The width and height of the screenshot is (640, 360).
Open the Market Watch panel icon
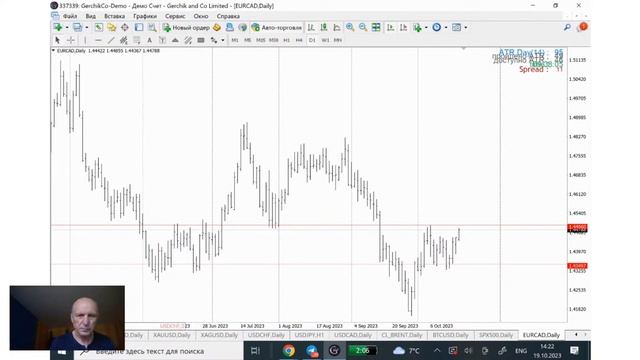point(99,27)
